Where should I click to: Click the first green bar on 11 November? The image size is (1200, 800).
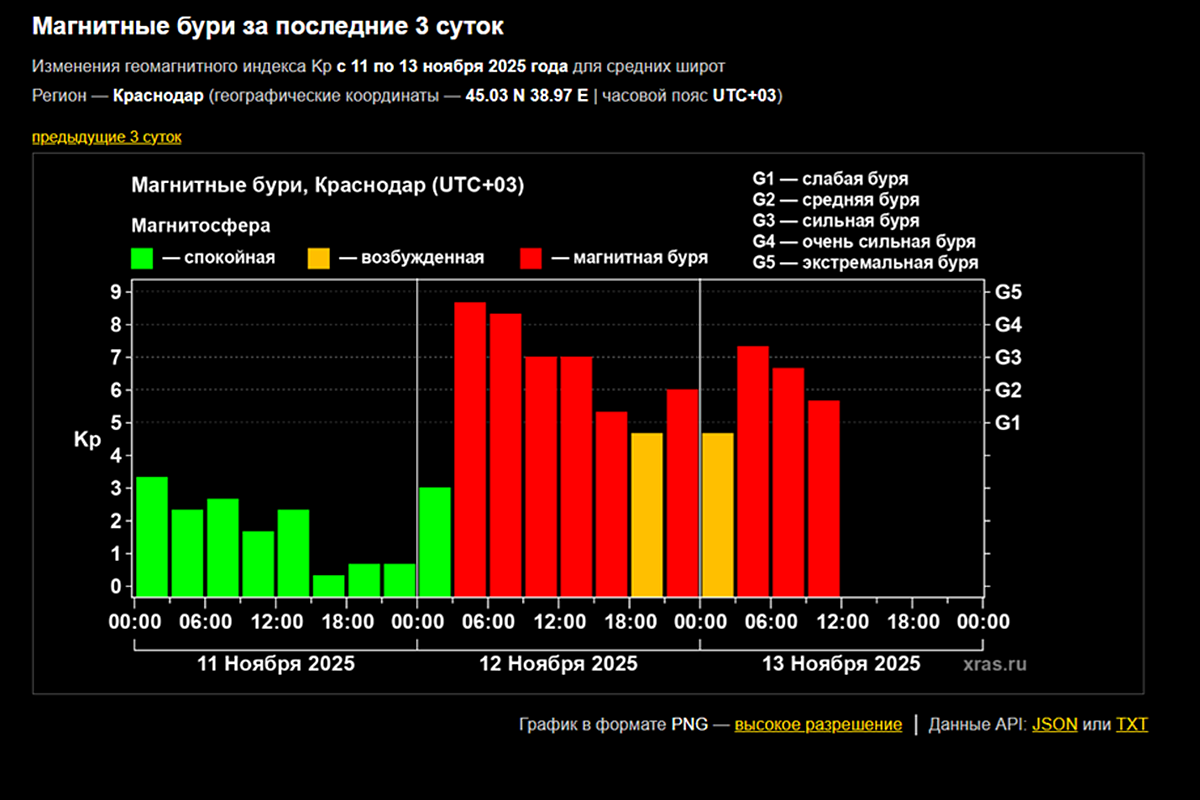coord(152,536)
